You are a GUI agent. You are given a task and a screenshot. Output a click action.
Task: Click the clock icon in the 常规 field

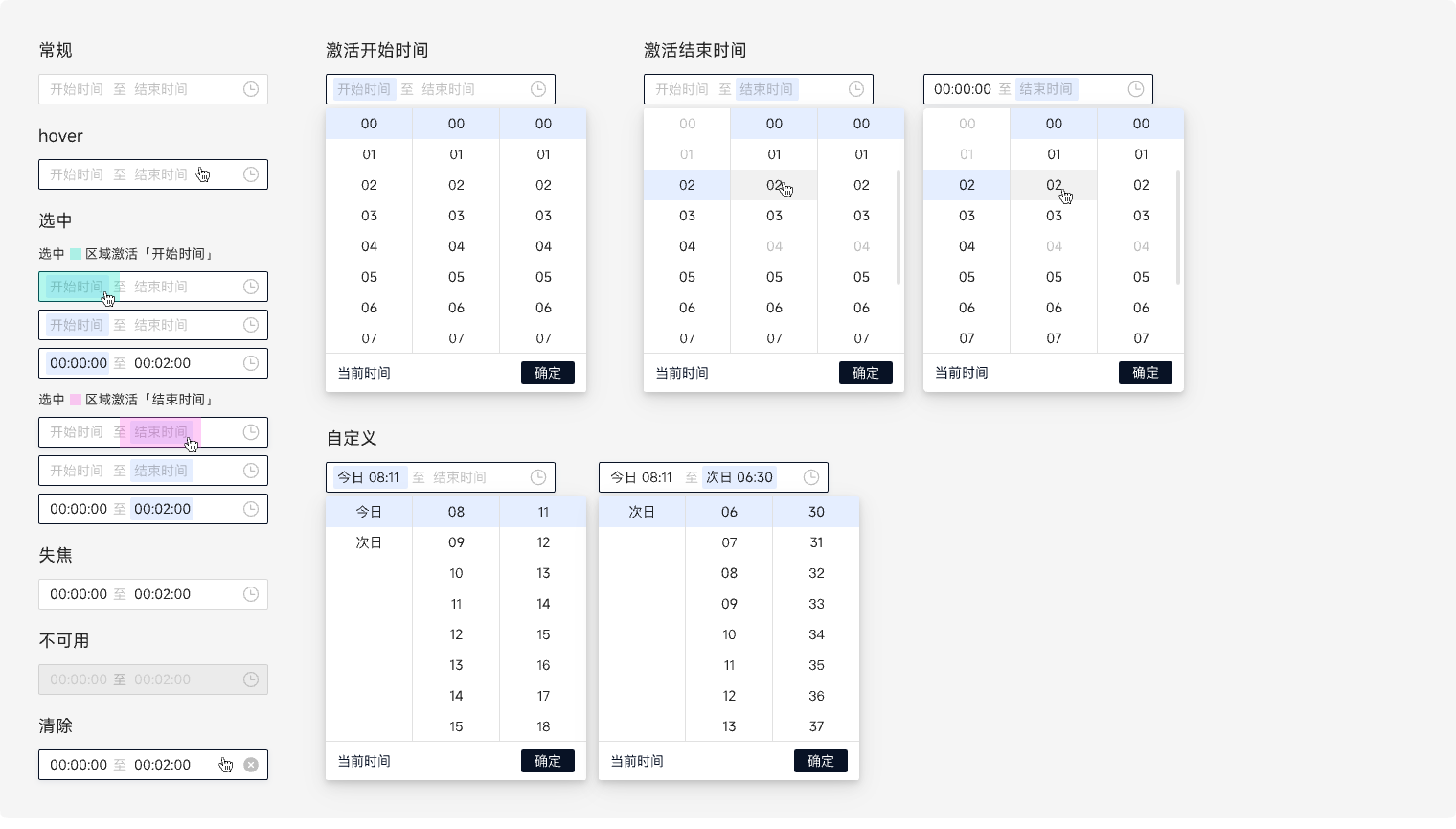click(251, 89)
